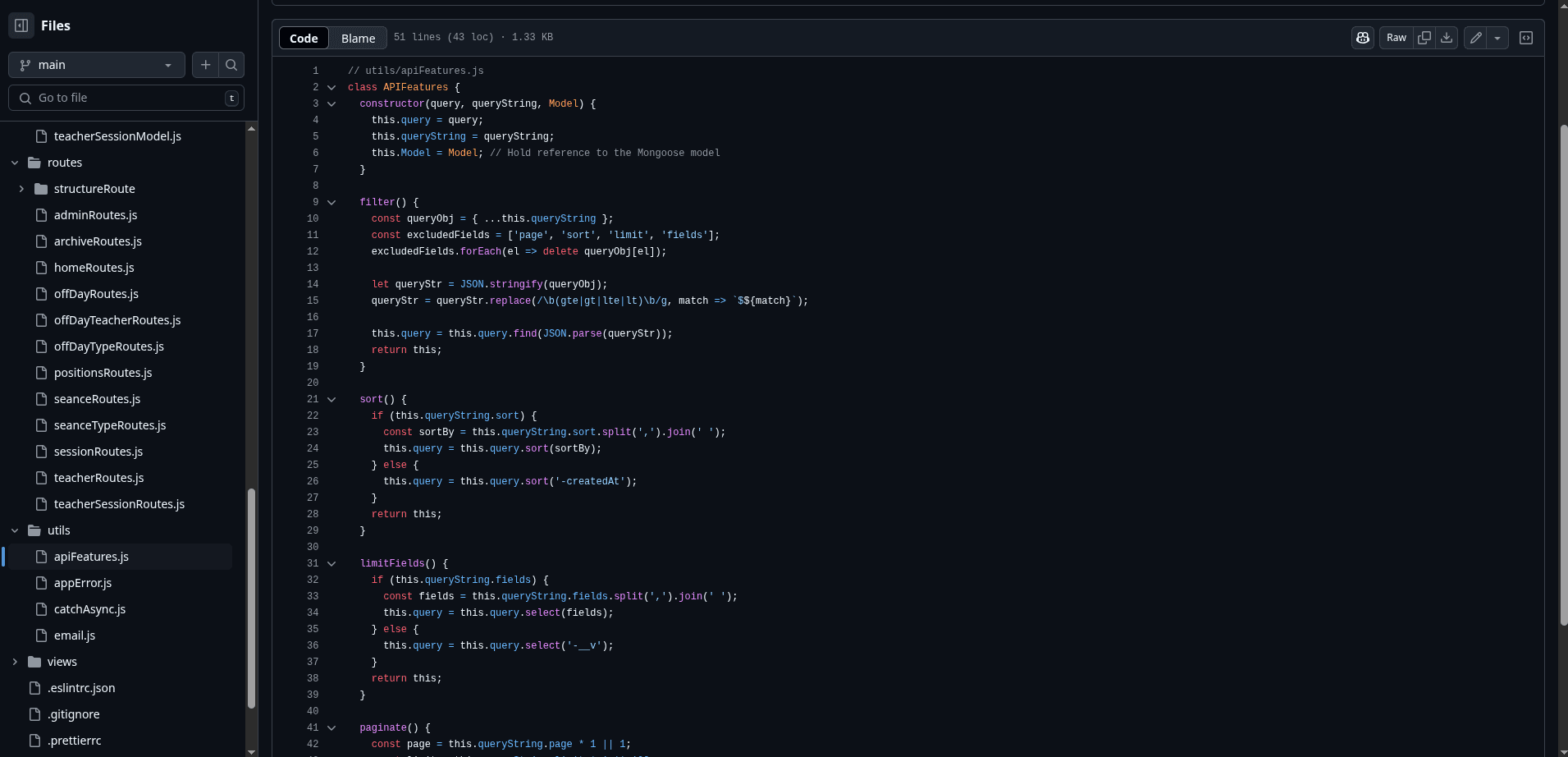Collapse the file tree side panel
1568x757 pixels.
click(22, 25)
